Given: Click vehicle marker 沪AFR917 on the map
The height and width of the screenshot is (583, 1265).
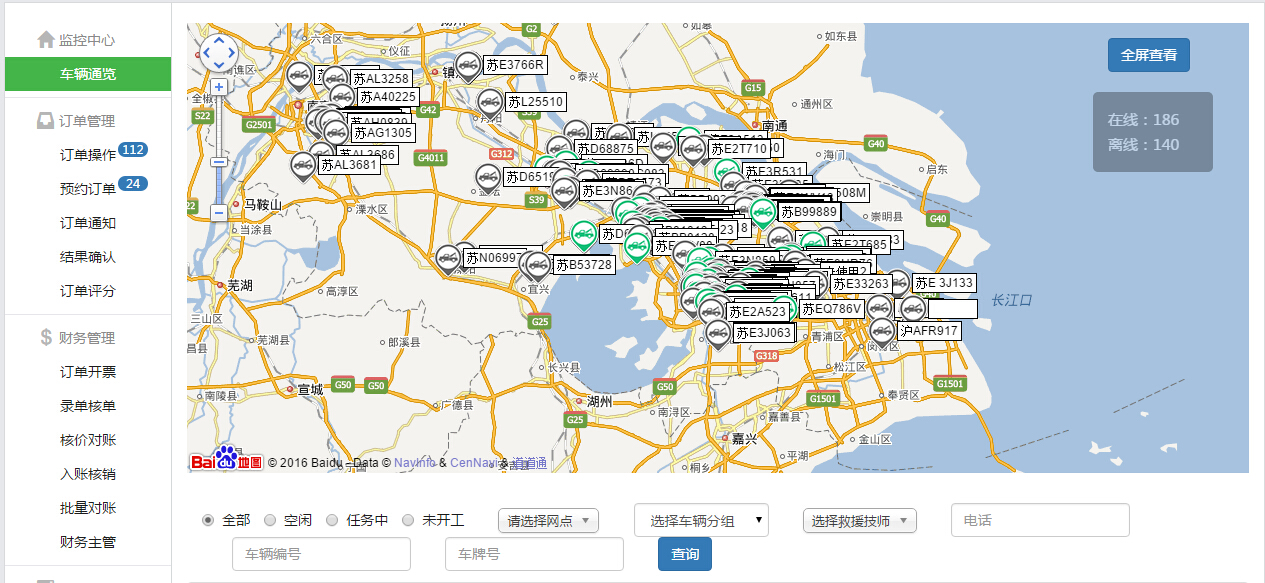Looking at the screenshot, I should point(882,331).
